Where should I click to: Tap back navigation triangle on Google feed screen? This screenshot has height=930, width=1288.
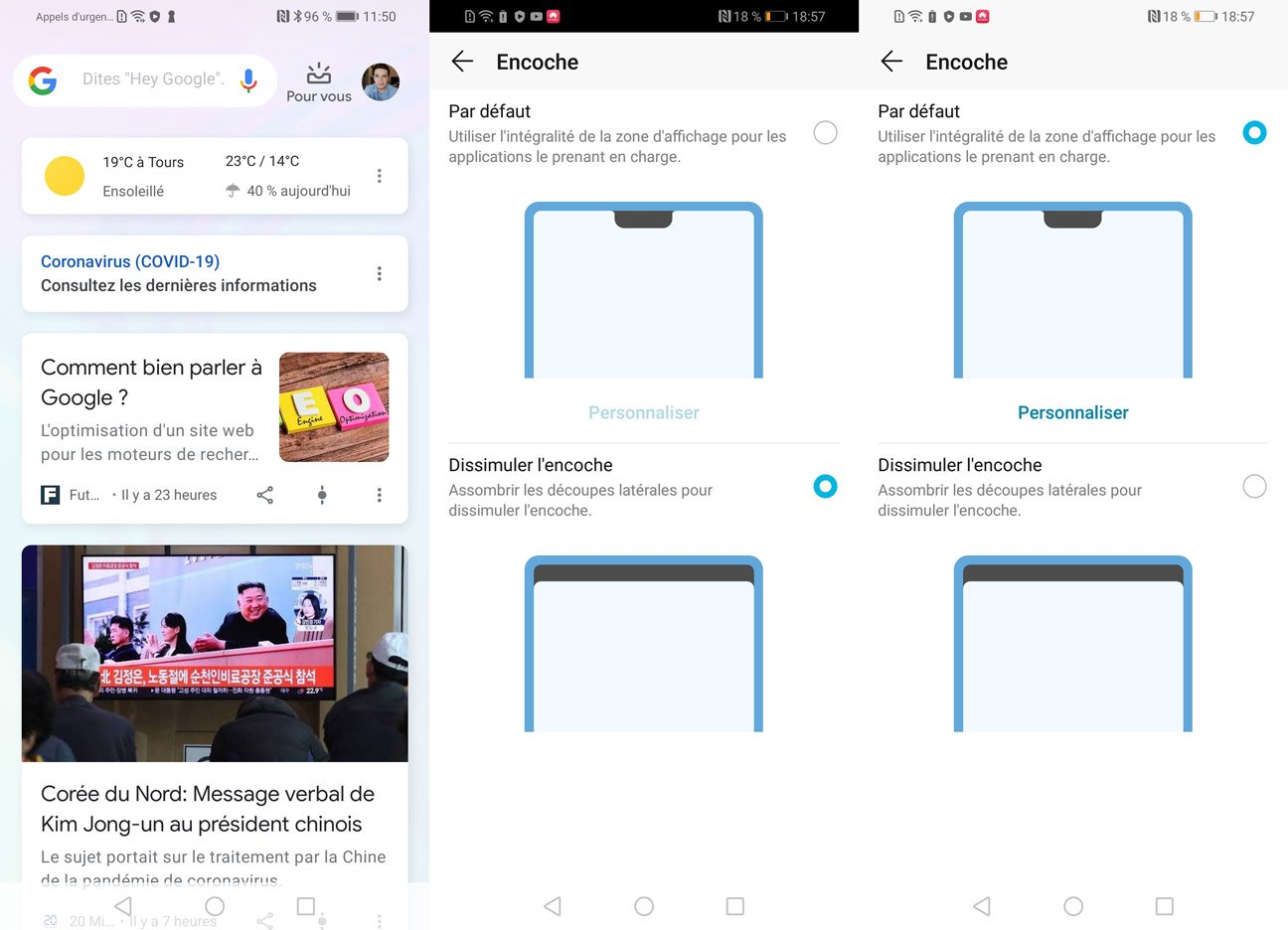pos(123,906)
